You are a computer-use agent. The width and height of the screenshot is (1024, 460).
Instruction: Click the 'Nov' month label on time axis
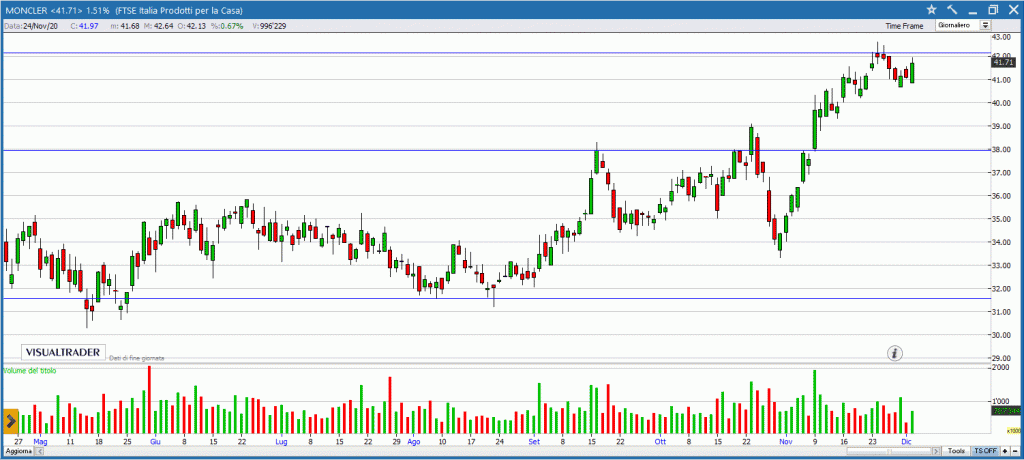[x=786, y=442]
